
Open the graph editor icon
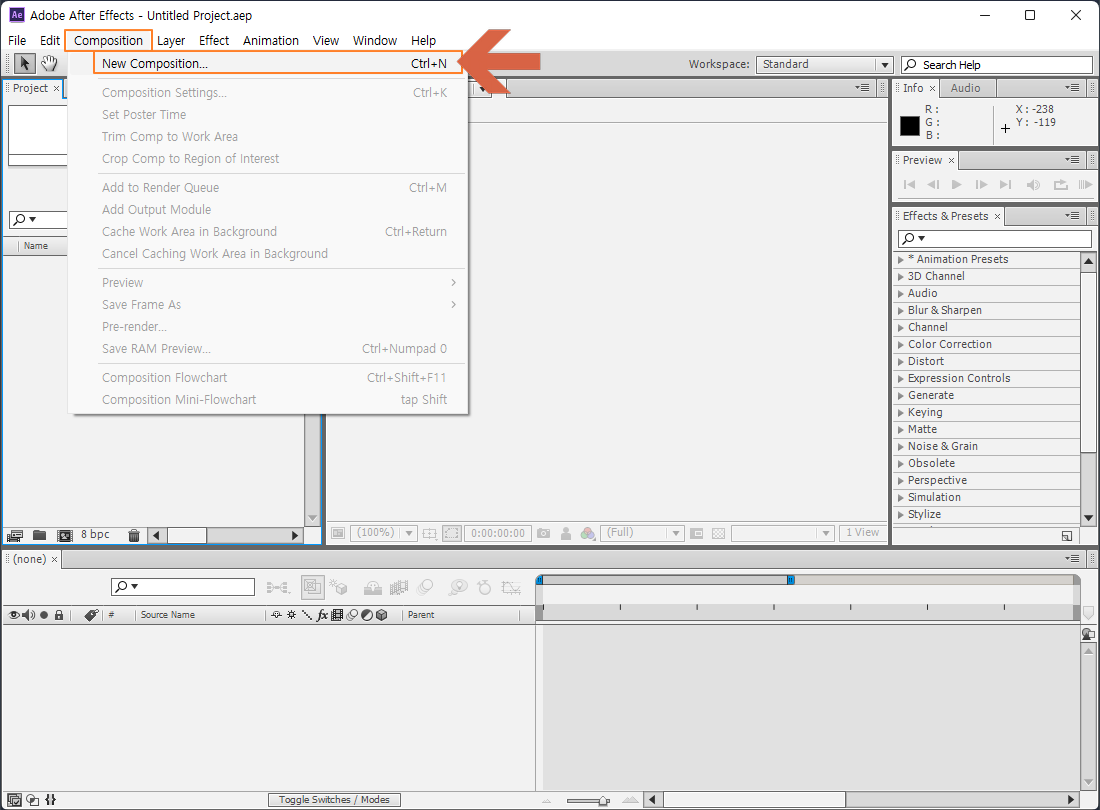click(x=511, y=588)
